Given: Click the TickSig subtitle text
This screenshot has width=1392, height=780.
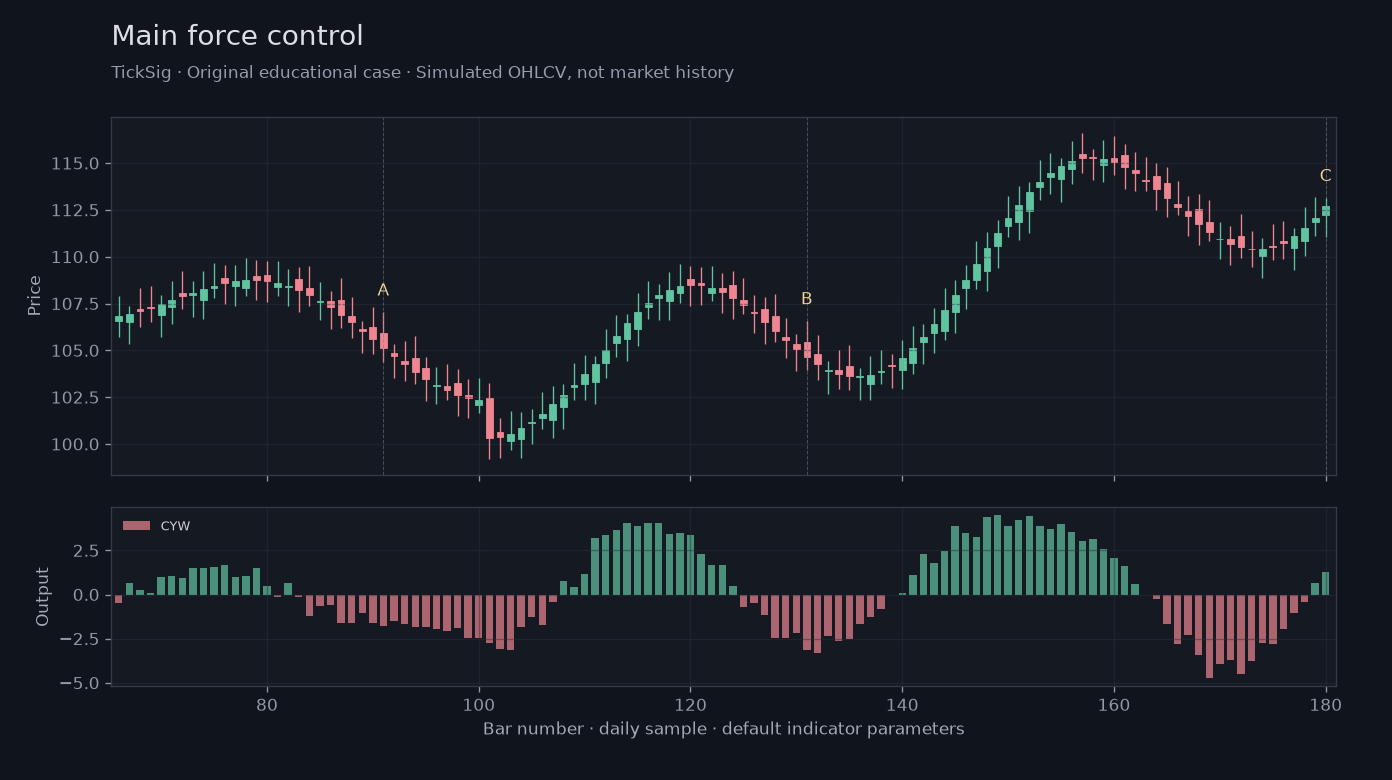Looking at the screenshot, I should click(x=422, y=73).
